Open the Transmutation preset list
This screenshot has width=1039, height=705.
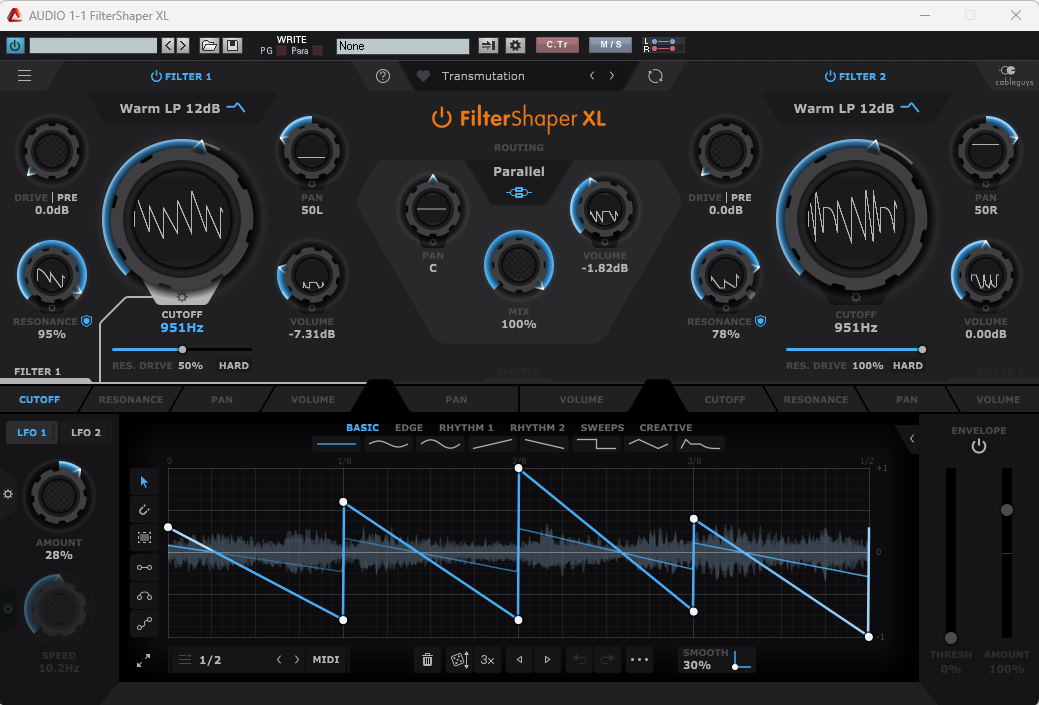coord(483,76)
